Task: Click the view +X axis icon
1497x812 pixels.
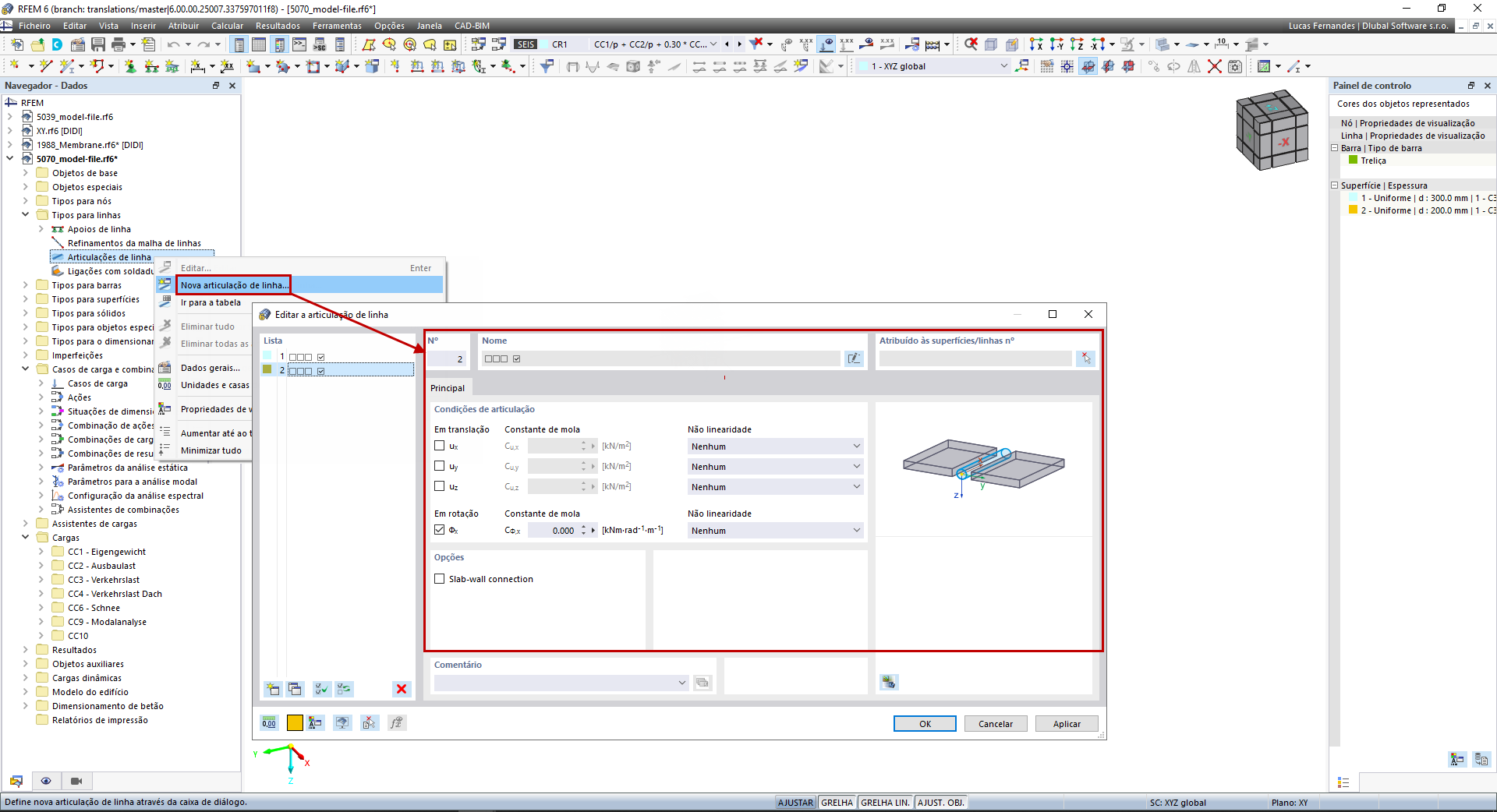Action: click(1036, 44)
